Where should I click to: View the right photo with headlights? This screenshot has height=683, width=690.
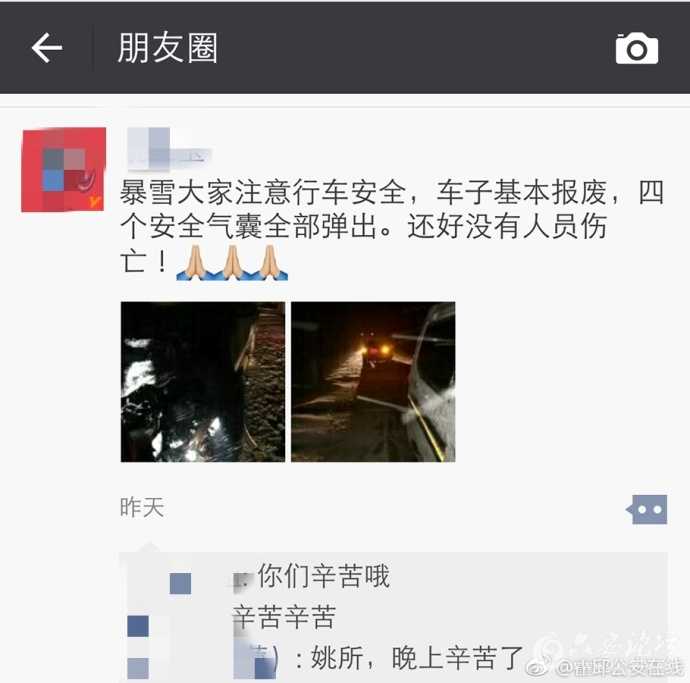[373, 382]
